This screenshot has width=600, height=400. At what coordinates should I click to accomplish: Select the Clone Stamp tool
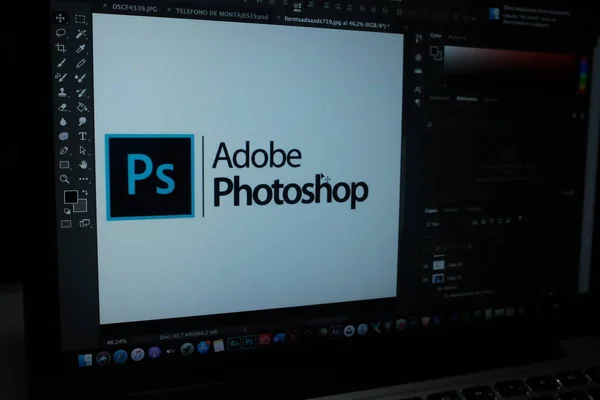62,92
